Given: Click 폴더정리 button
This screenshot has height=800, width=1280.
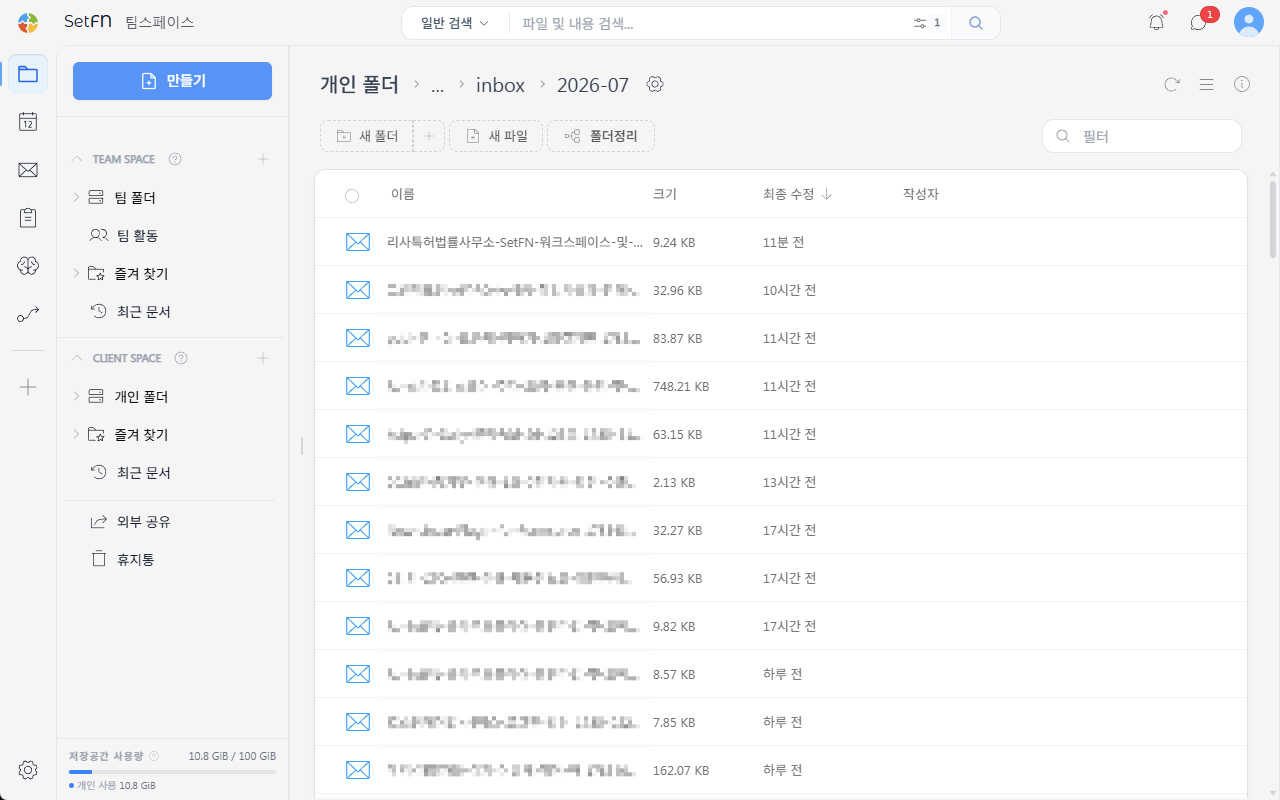Looking at the screenshot, I should [601, 136].
